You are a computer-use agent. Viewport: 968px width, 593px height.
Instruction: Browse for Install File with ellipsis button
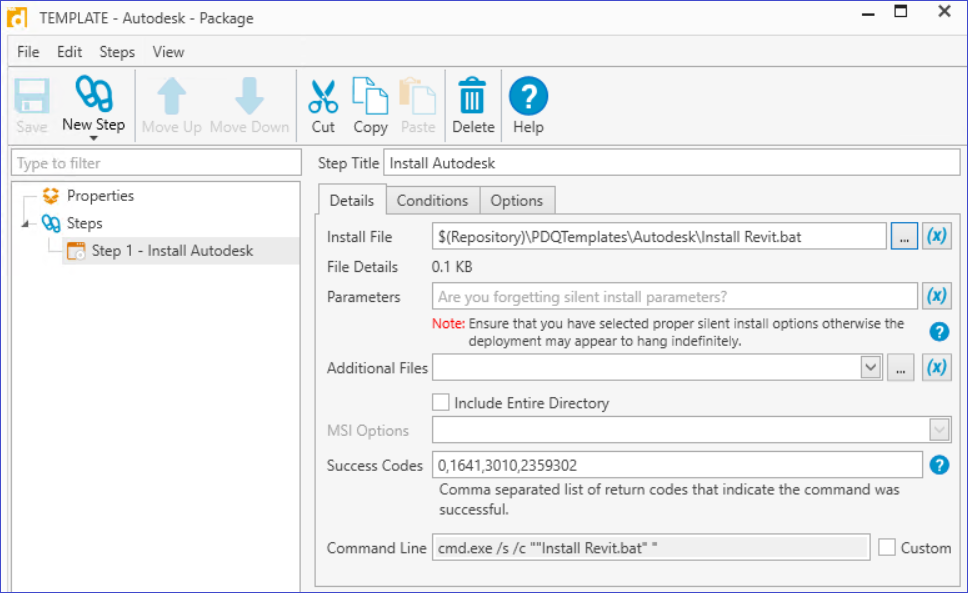coord(904,236)
